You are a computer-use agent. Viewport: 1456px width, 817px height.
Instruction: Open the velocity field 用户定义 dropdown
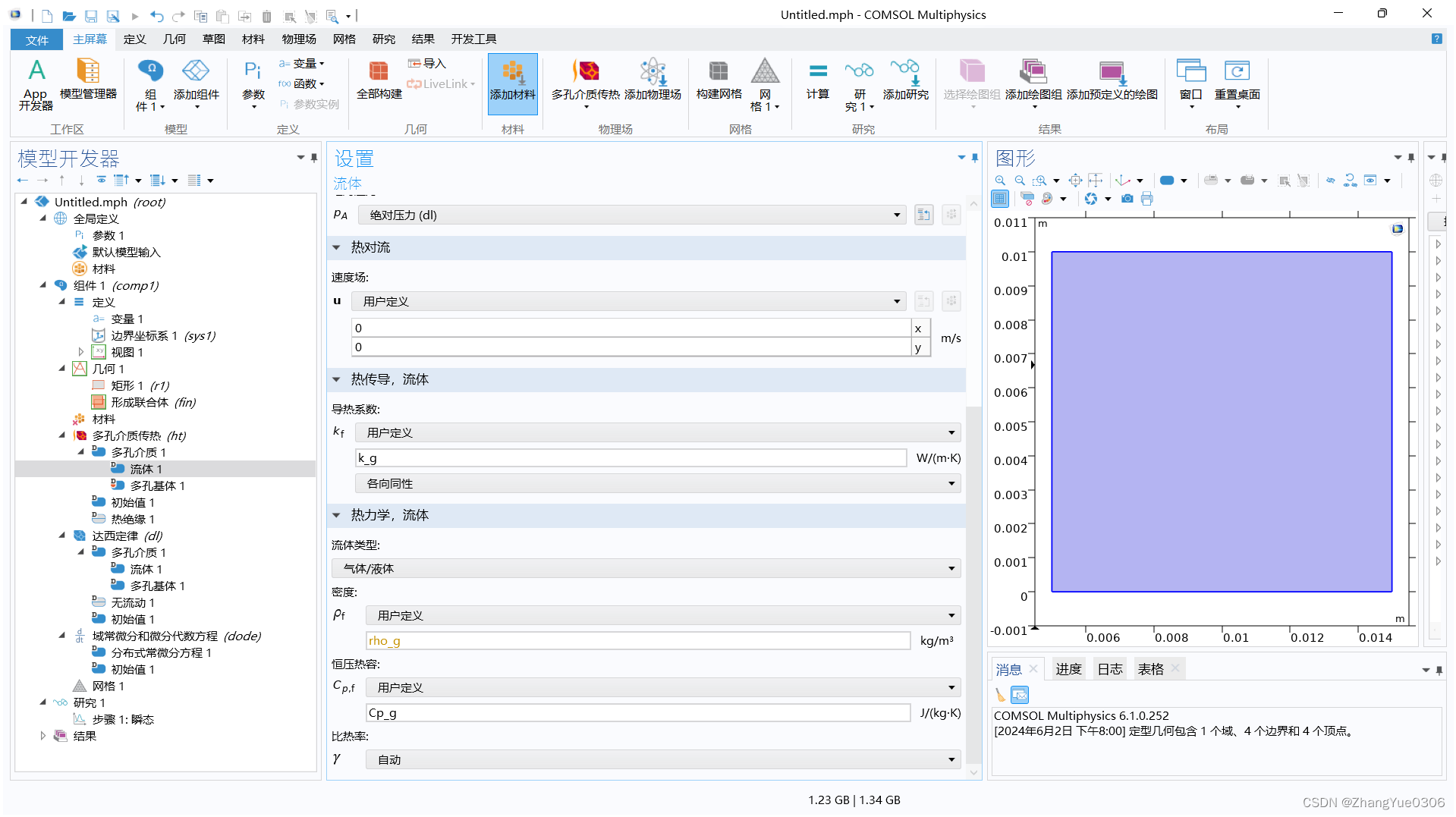point(629,302)
